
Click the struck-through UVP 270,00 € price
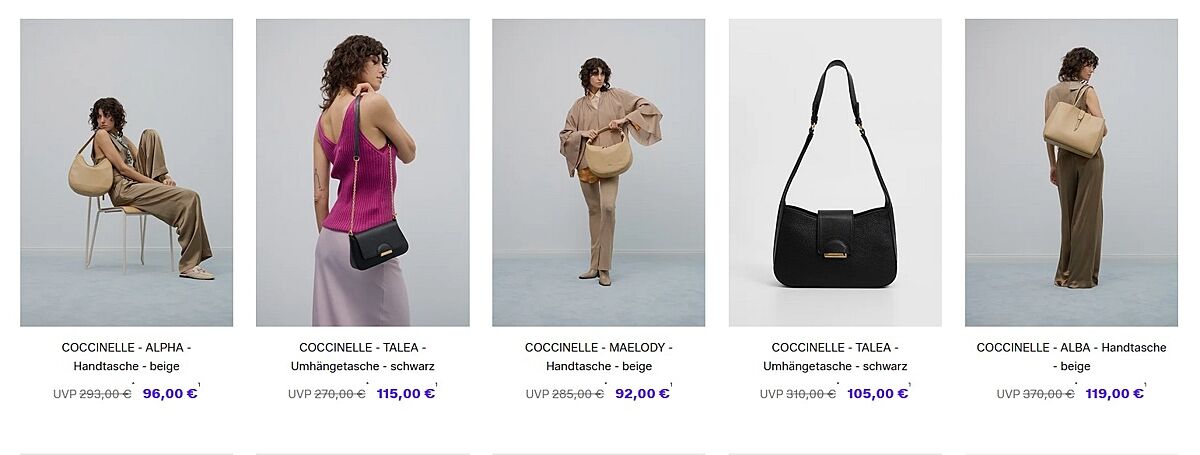click(x=327, y=394)
